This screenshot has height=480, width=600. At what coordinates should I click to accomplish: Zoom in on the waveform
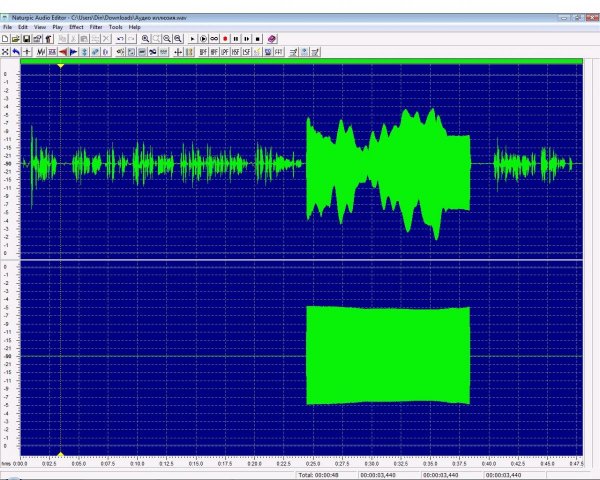[x=145, y=39]
